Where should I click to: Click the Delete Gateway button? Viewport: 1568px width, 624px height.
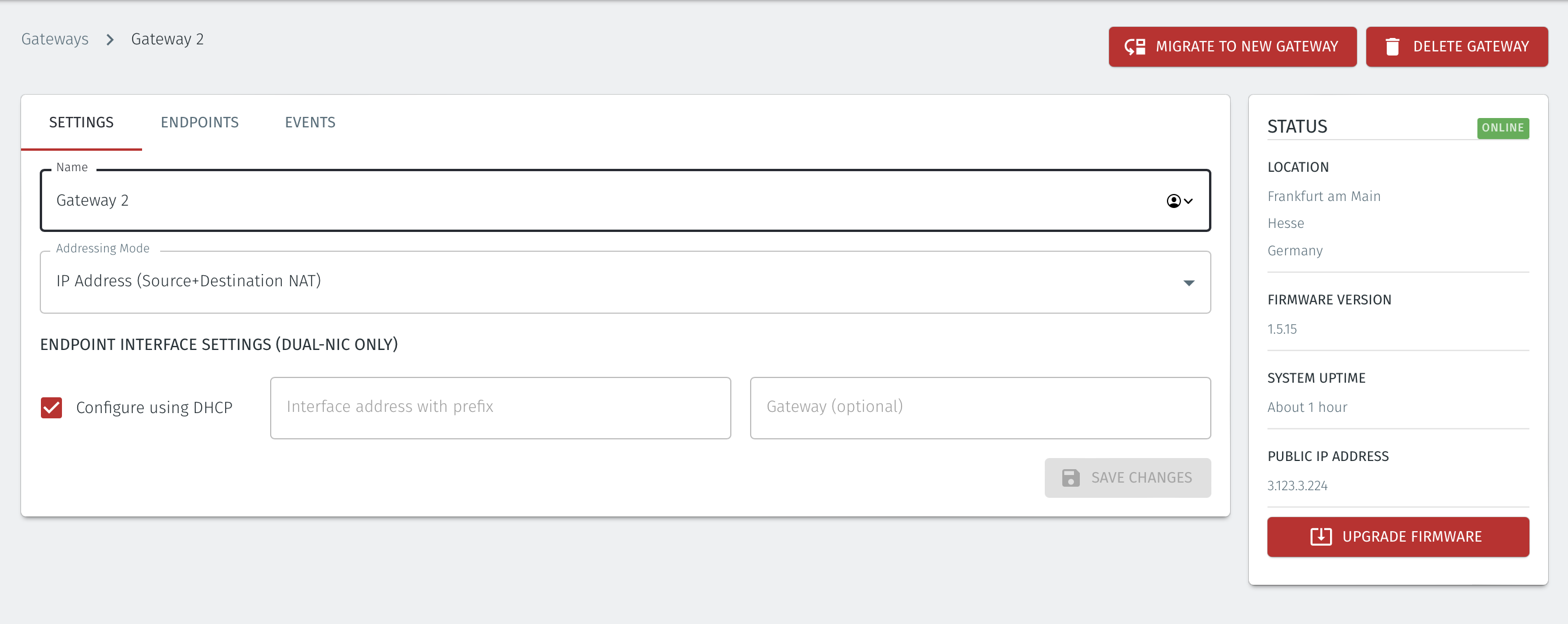pyautogui.click(x=1456, y=47)
